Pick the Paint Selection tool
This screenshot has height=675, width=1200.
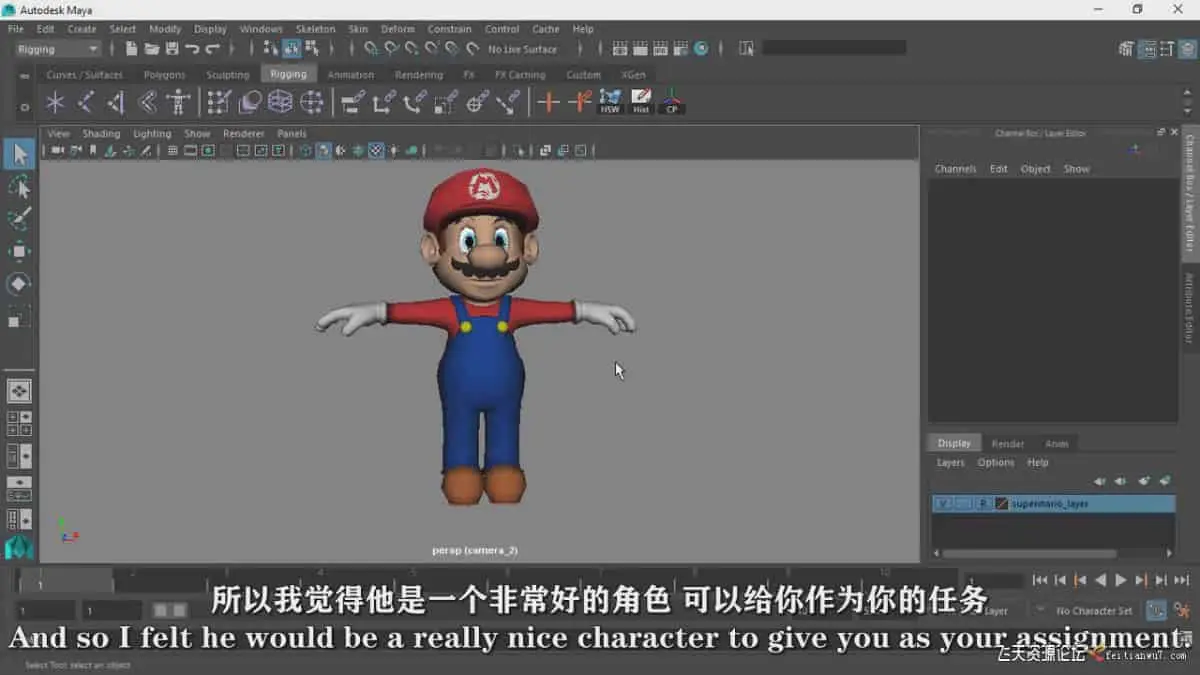click(x=19, y=219)
